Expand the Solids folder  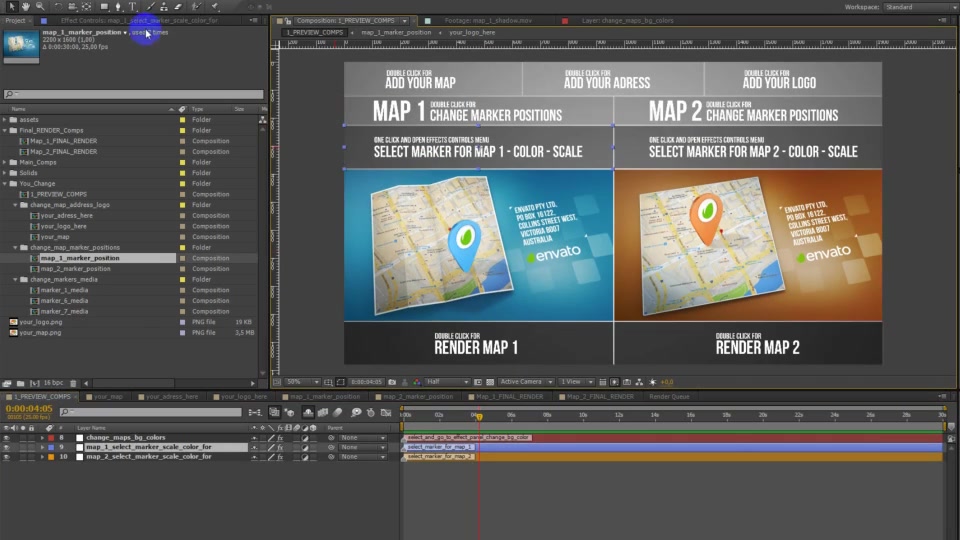click(x=5, y=173)
